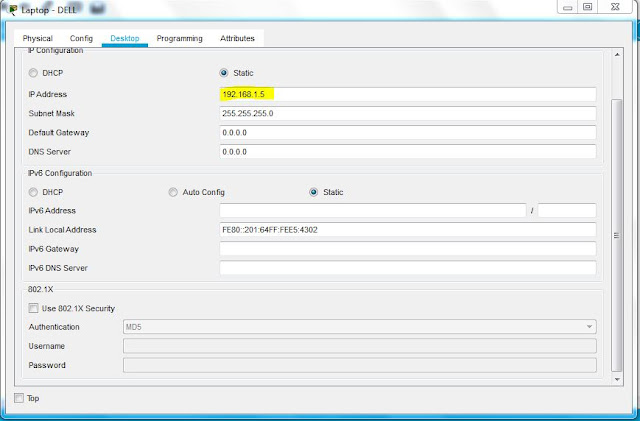
Task: Click the Subnet Mask field
Action: click(x=408, y=114)
